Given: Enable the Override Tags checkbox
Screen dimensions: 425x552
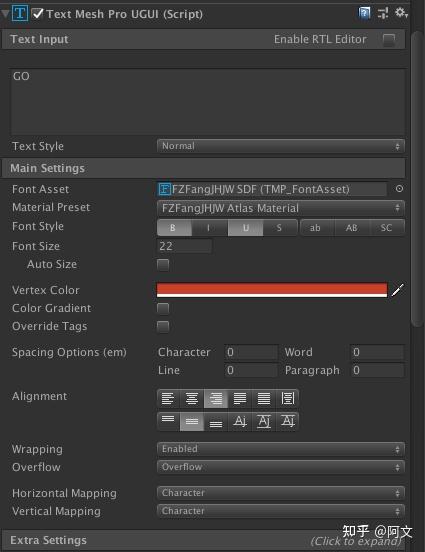Looking at the screenshot, I should point(163,327).
